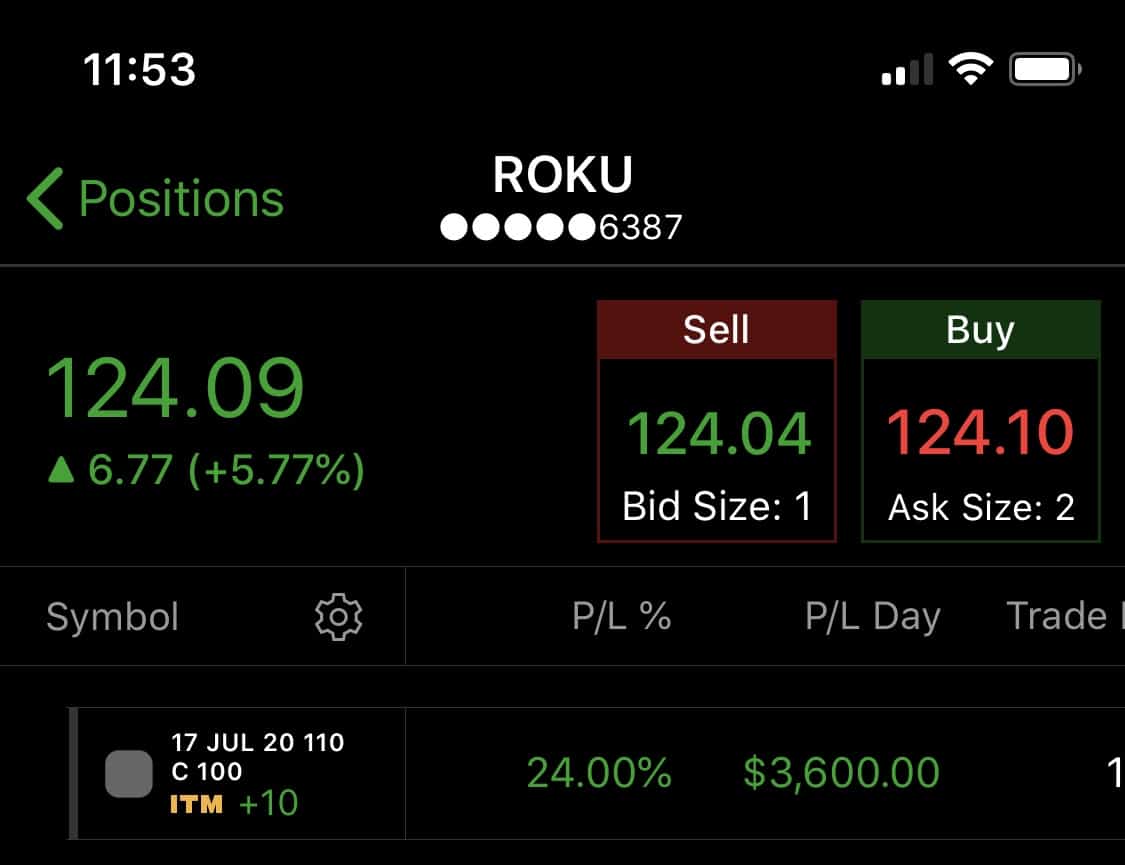Tap the red Sell header
This screenshot has width=1125, height=865.
717,330
